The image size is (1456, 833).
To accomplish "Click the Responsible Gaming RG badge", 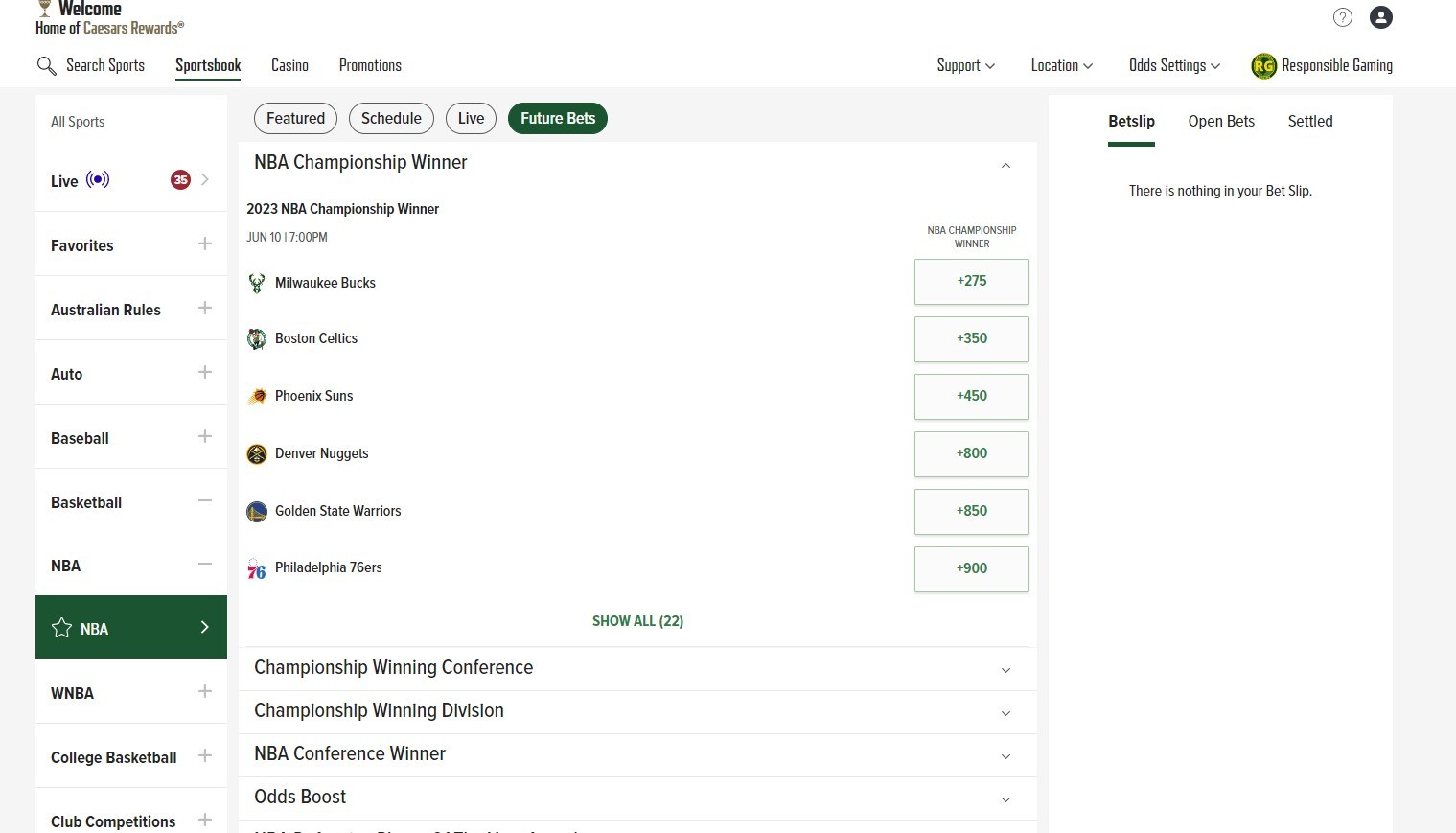I will click(1263, 66).
